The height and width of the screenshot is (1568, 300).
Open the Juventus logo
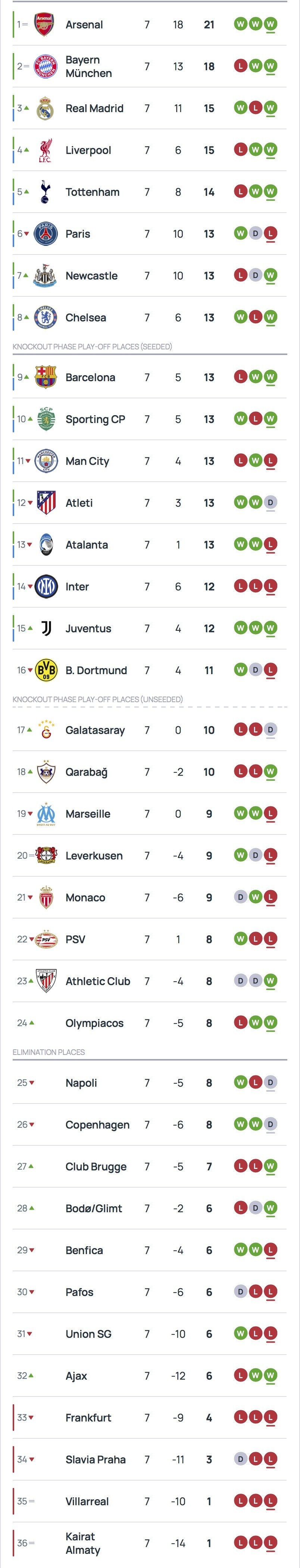tap(46, 628)
